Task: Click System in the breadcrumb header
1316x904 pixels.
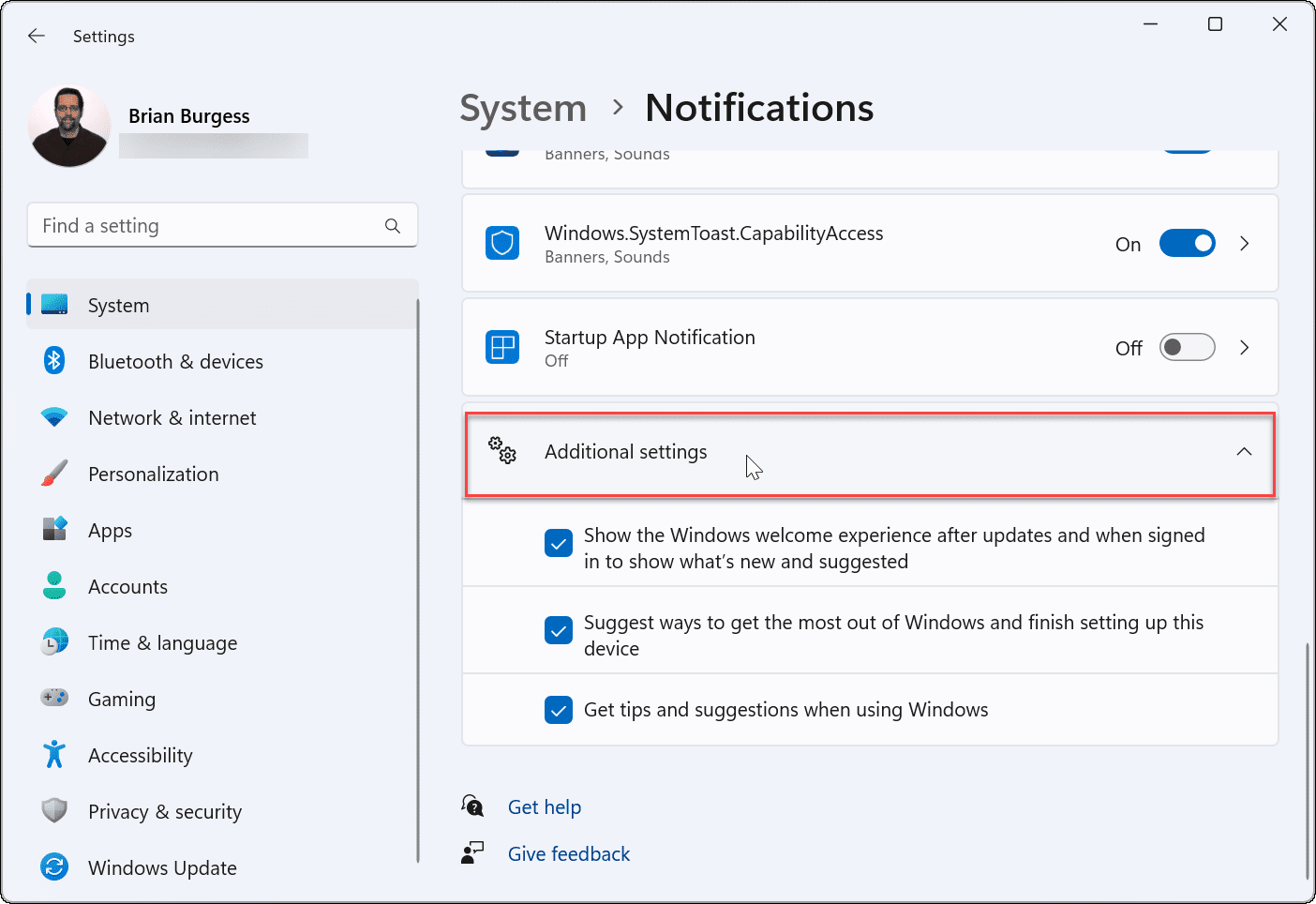Action: coord(523,108)
